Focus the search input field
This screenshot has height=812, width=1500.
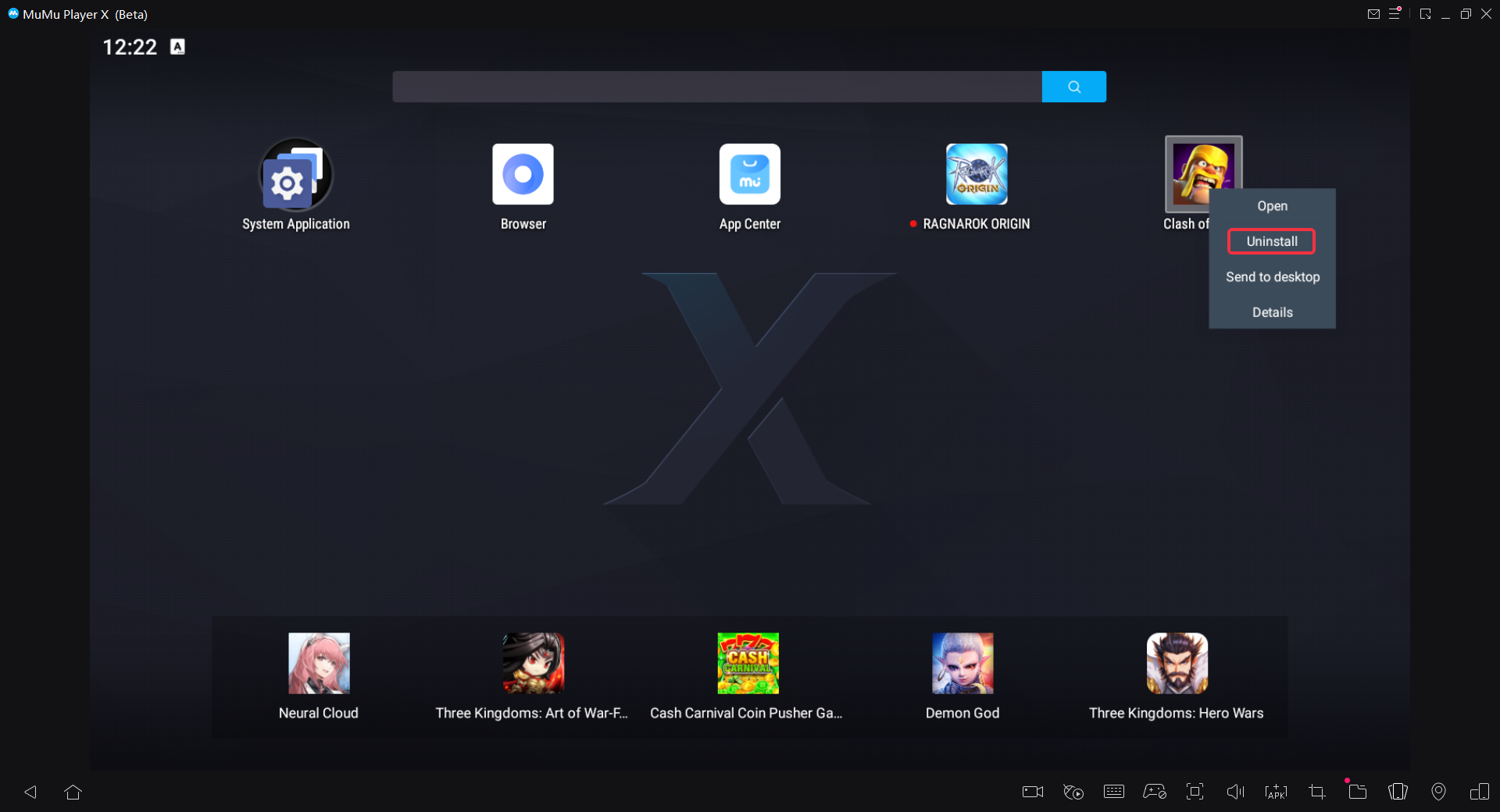(717, 87)
